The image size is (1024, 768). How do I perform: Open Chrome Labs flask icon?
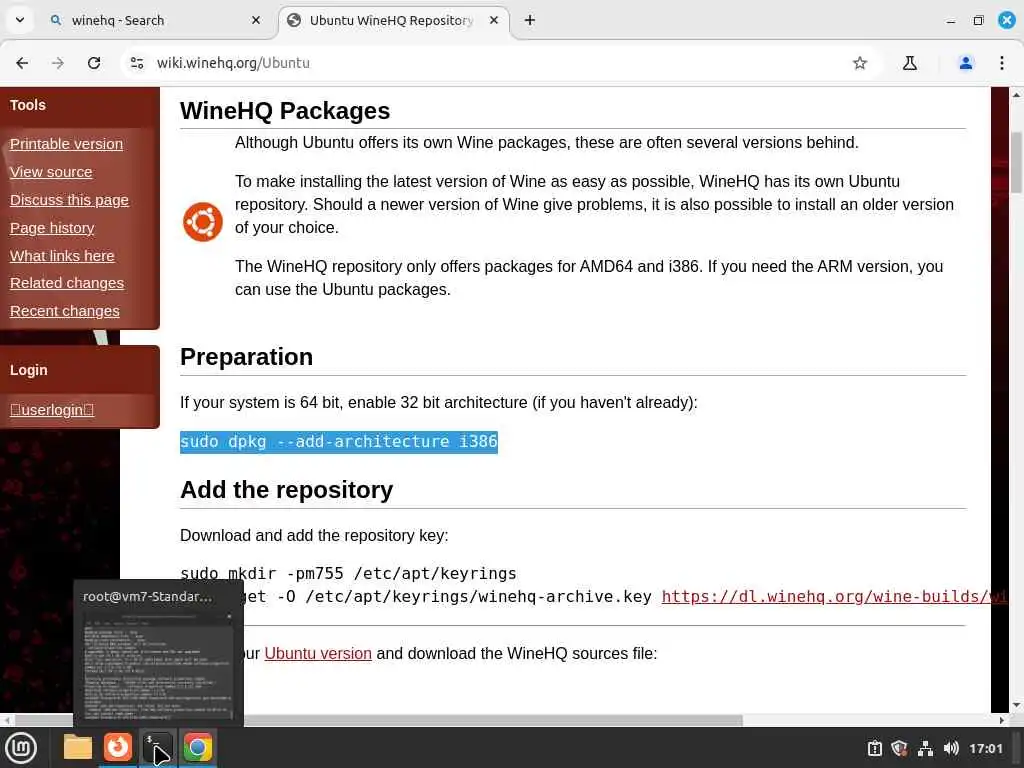pos(910,63)
